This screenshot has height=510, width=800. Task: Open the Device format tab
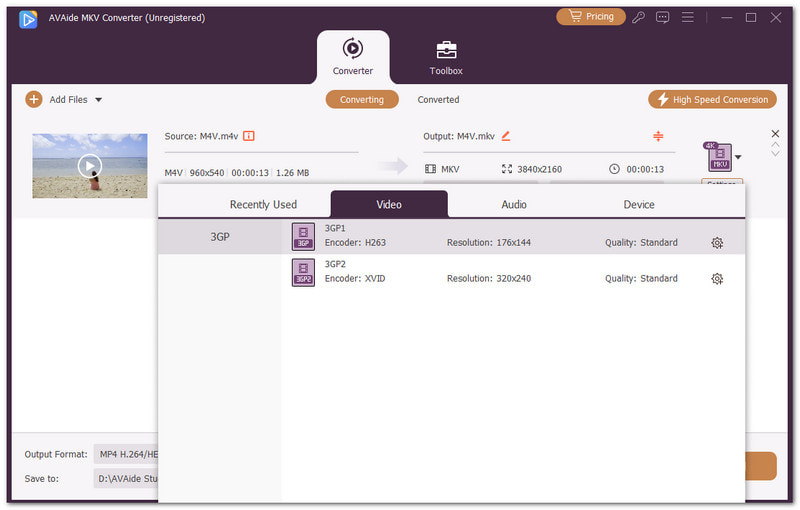pyautogui.click(x=639, y=205)
